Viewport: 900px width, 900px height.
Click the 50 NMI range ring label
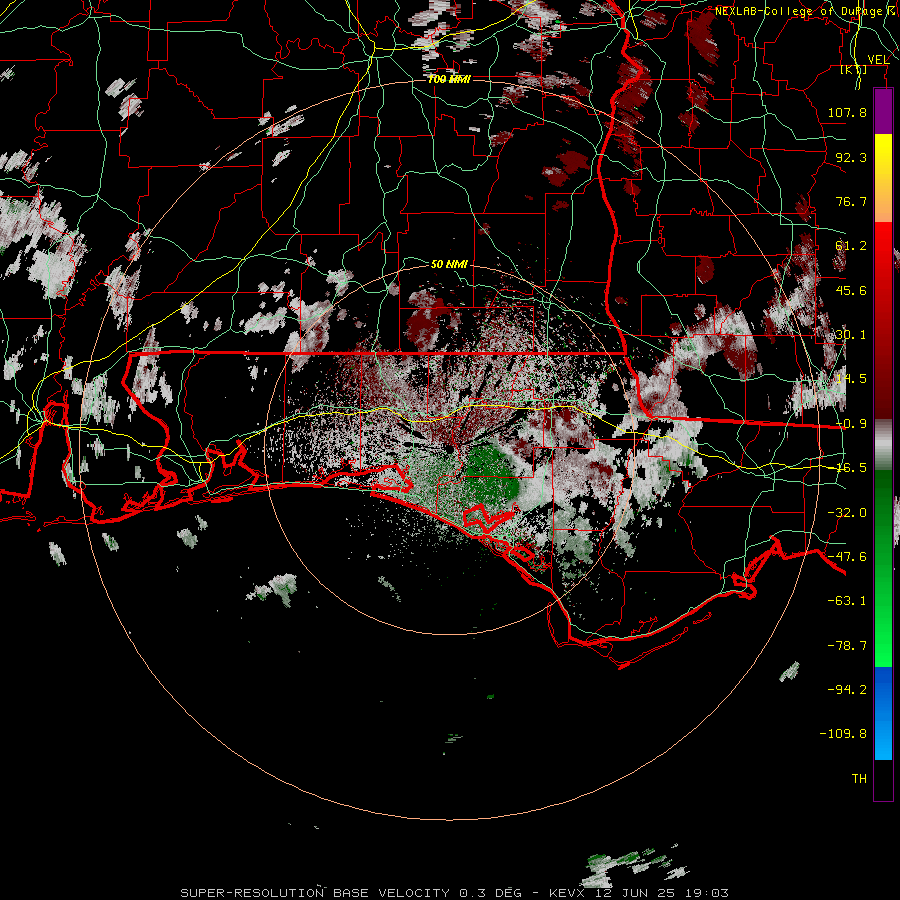point(449,264)
